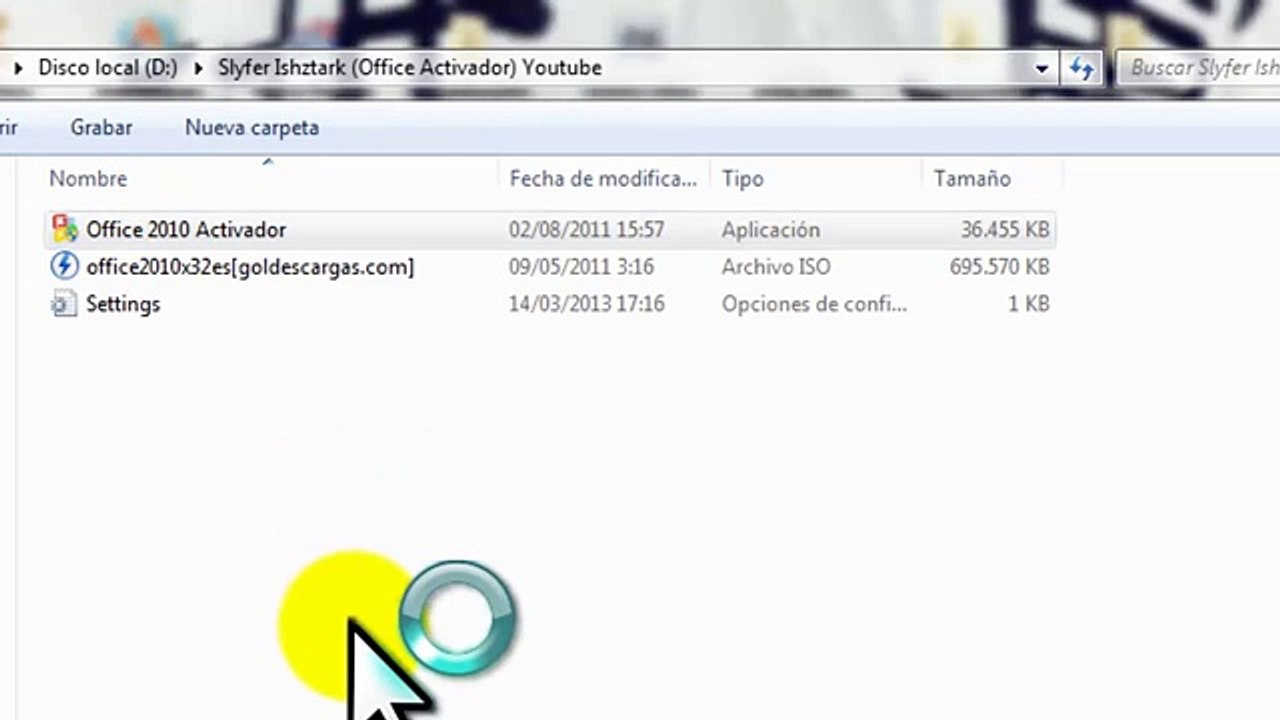
Task: Click the size value '36.455 KB'
Action: pyautogui.click(x=1005, y=229)
